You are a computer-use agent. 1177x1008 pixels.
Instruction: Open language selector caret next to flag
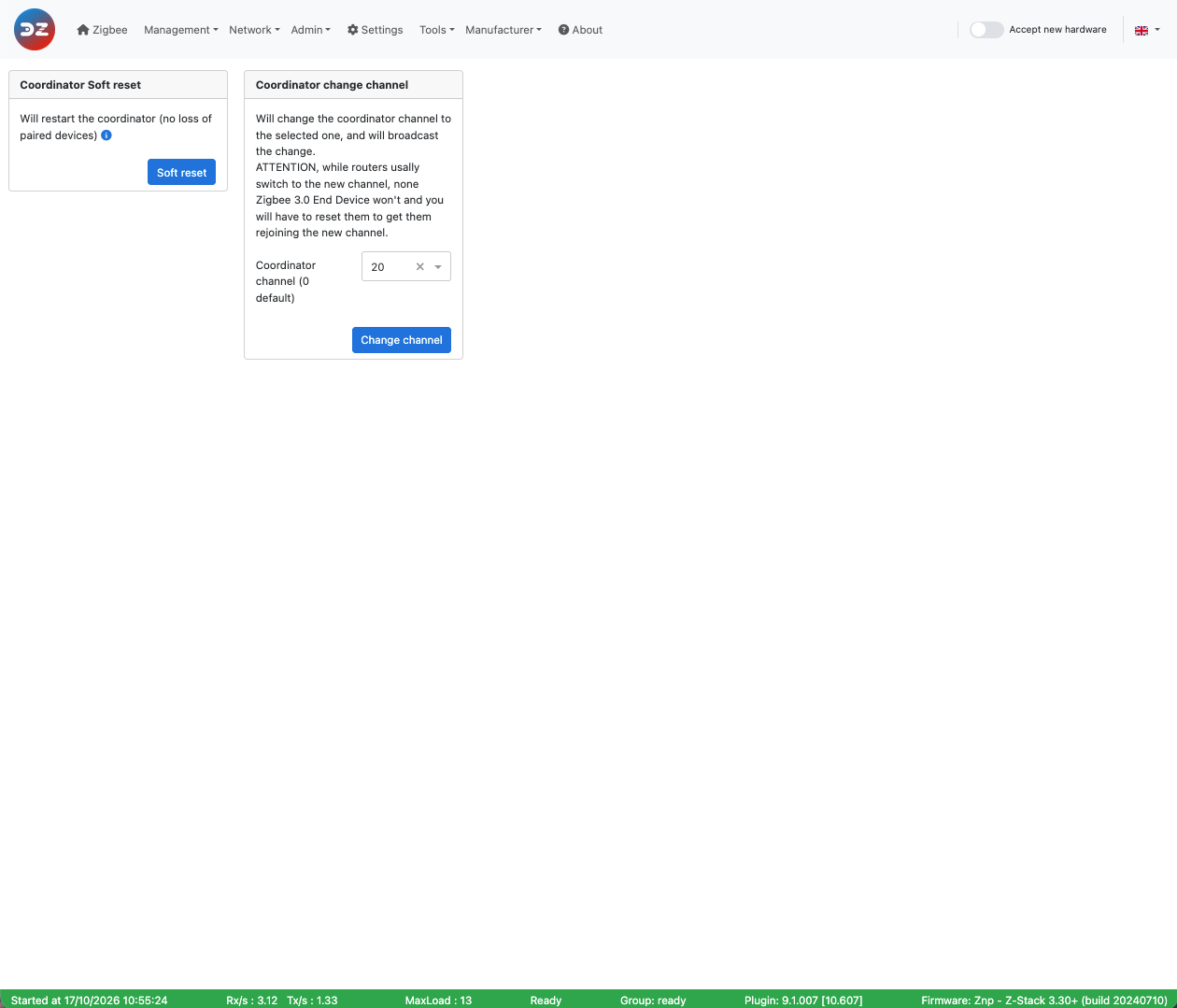point(1157,30)
